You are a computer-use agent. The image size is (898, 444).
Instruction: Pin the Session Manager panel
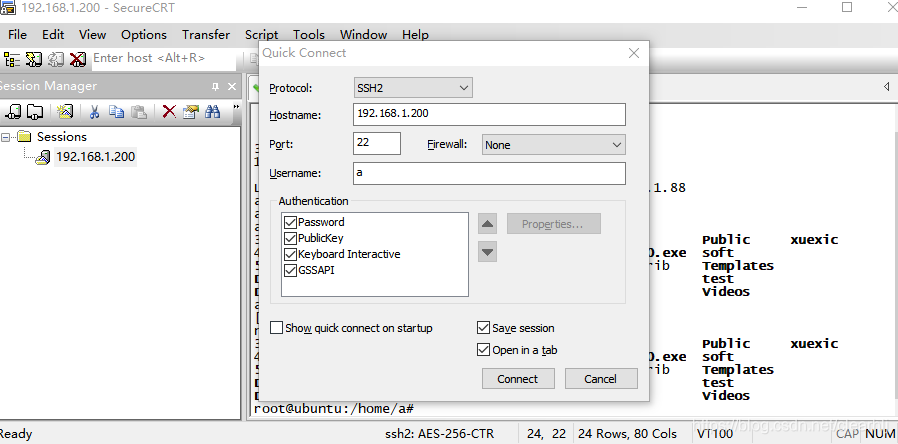[215, 87]
